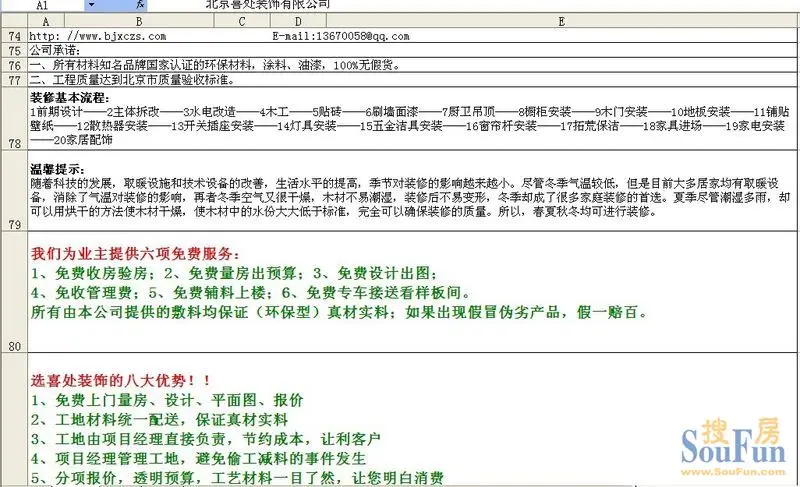Select row 75 header
800x487 pixels.
tap(13, 50)
